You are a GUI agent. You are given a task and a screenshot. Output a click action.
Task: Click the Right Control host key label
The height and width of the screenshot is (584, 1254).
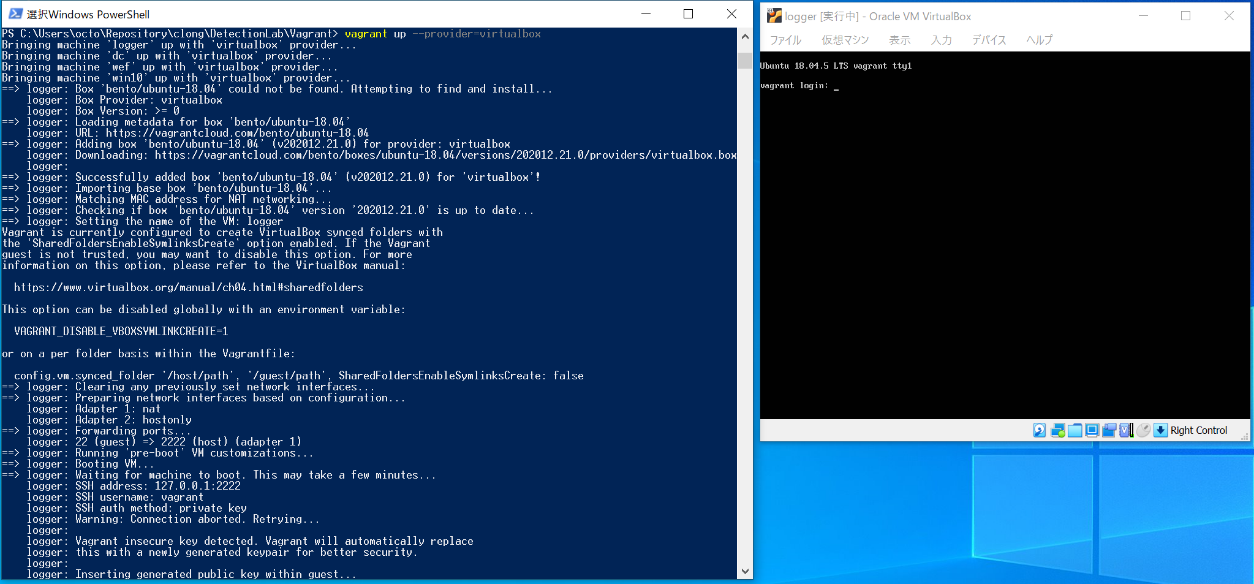[1199, 430]
